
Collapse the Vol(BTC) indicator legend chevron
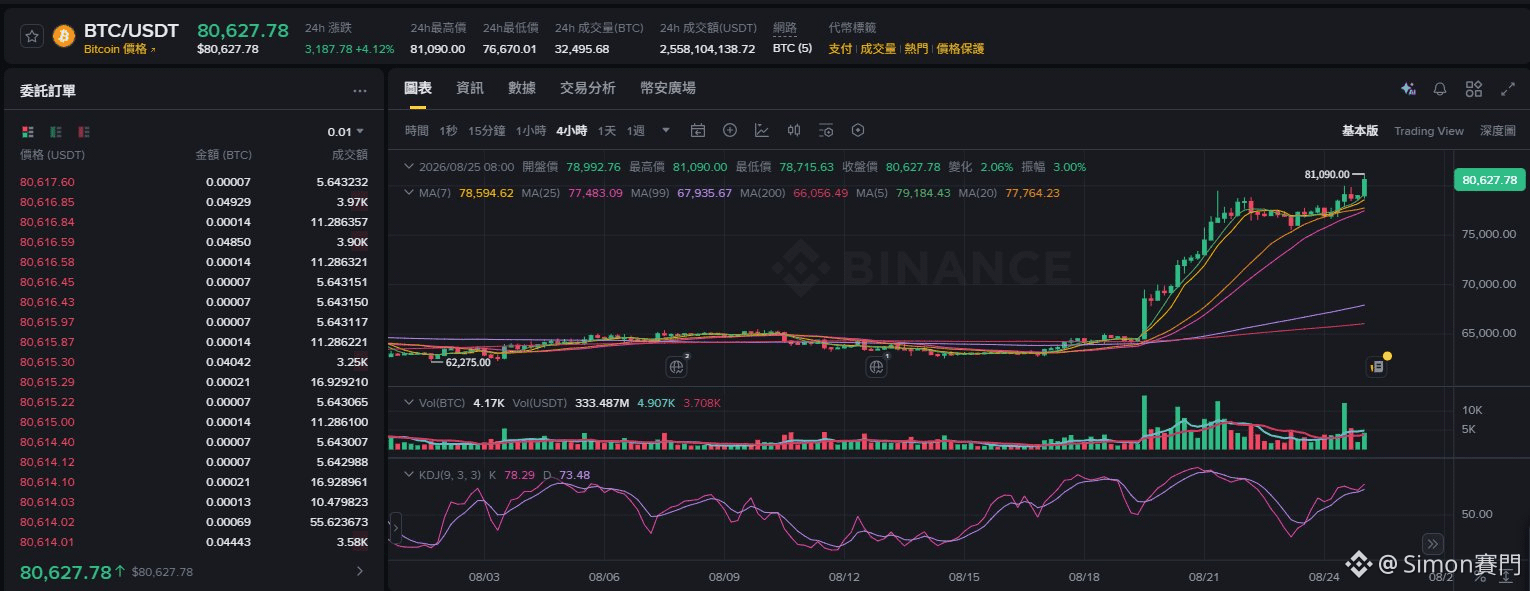click(407, 402)
